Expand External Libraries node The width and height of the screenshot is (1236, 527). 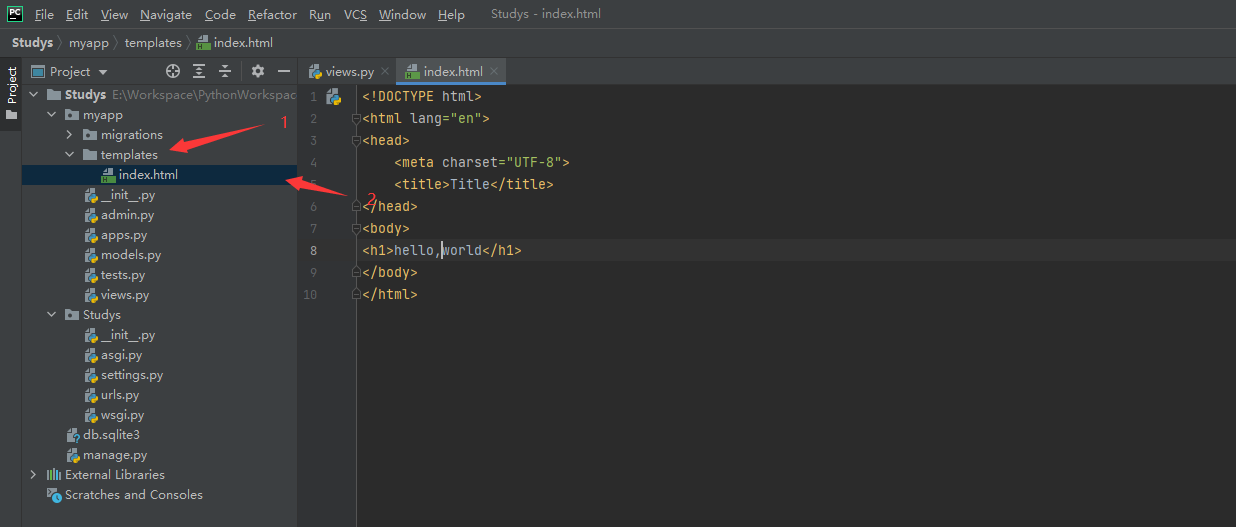[34, 475]
